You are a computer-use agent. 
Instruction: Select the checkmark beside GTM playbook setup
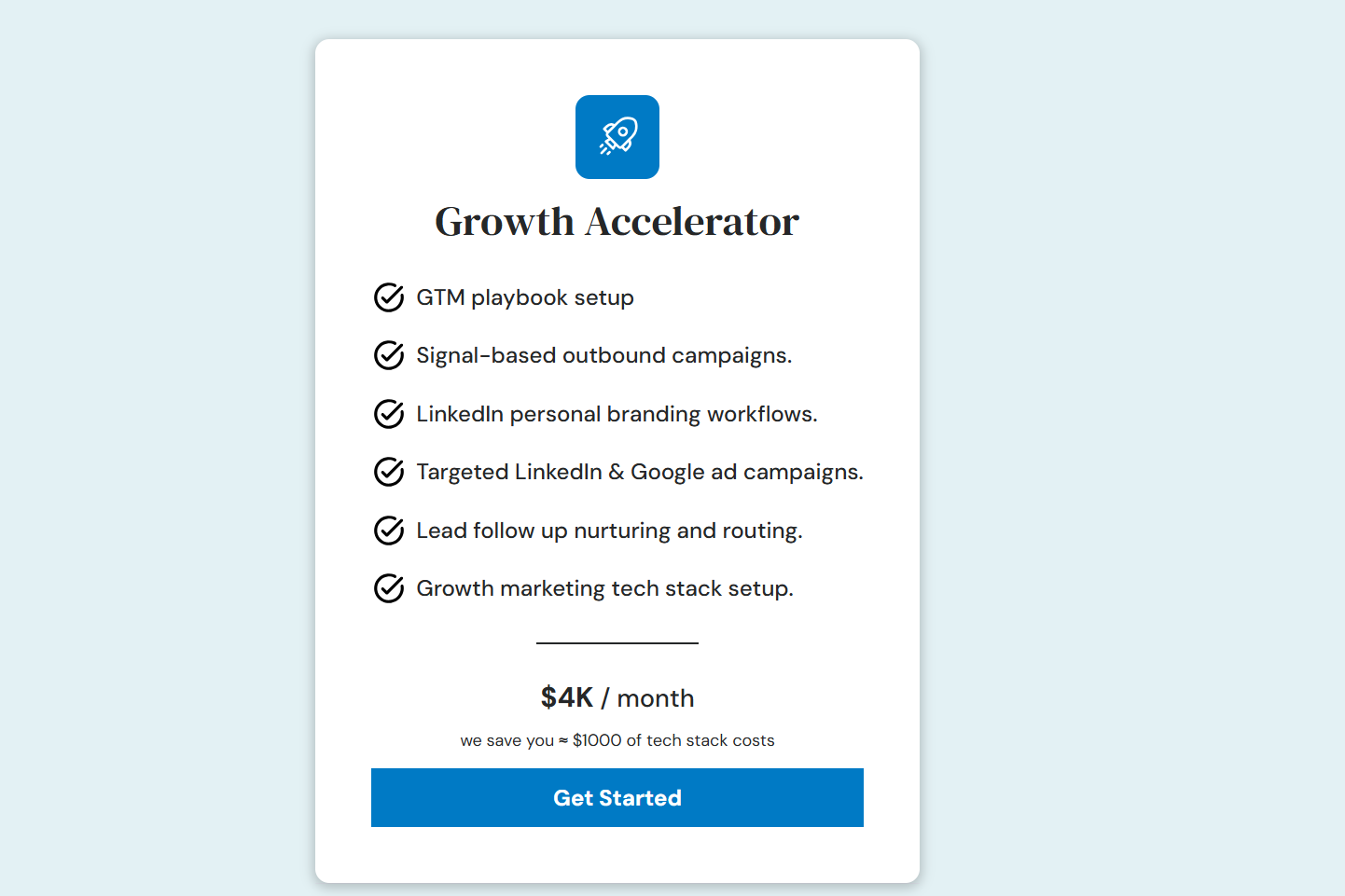[x=388, y=297]
